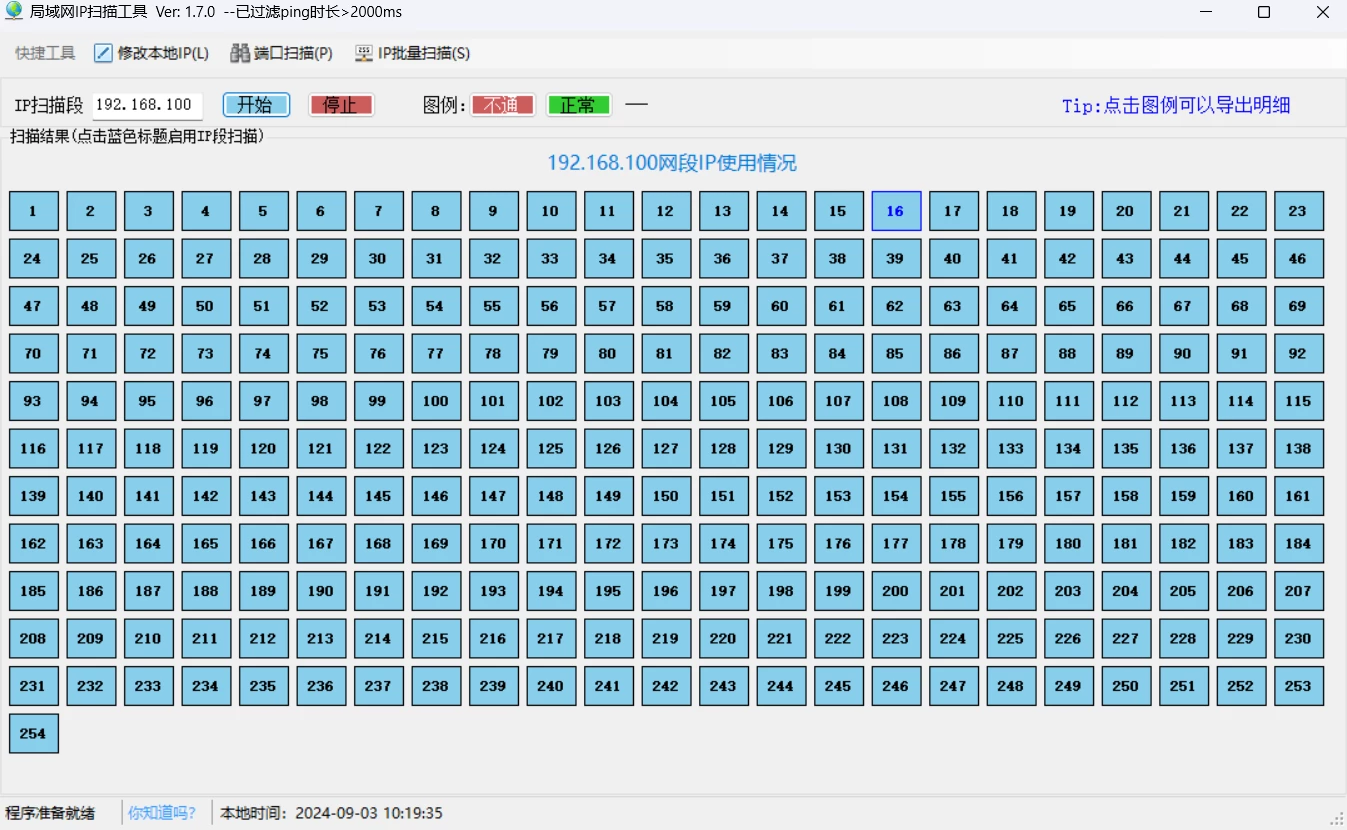Screen dimensions: 1347x830
Task: Click the 你知道吗? link in status bar
Action: [x=162, y=813]
